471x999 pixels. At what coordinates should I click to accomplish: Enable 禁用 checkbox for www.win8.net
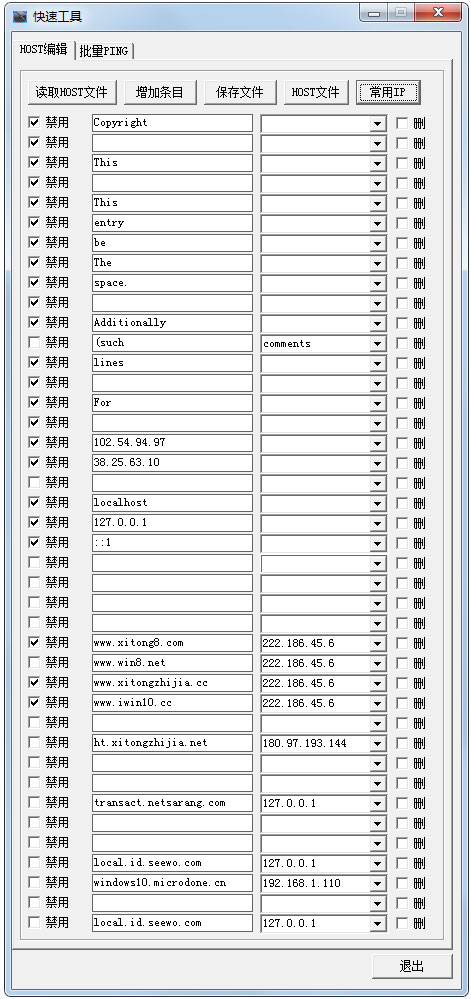pos(34,662)
